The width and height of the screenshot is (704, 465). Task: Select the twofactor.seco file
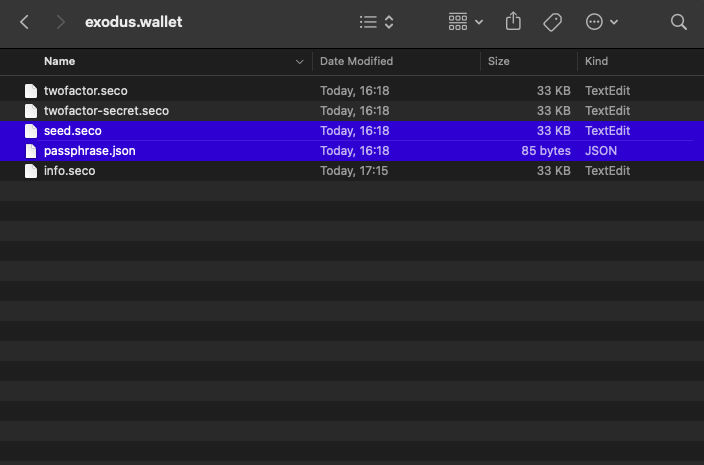[85, 91]
